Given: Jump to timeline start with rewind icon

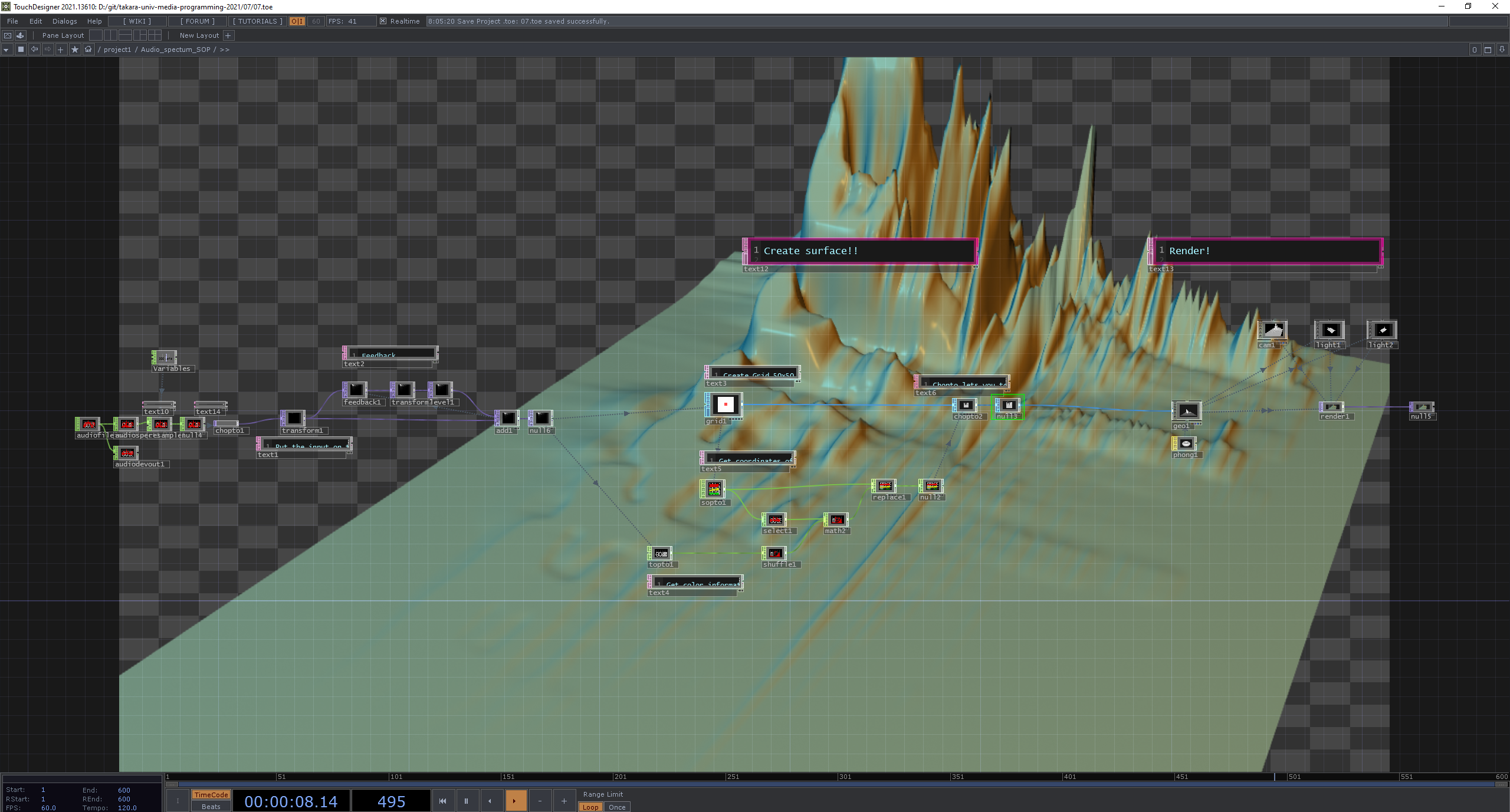Looking at the screenshot, I should coord(442,801).
